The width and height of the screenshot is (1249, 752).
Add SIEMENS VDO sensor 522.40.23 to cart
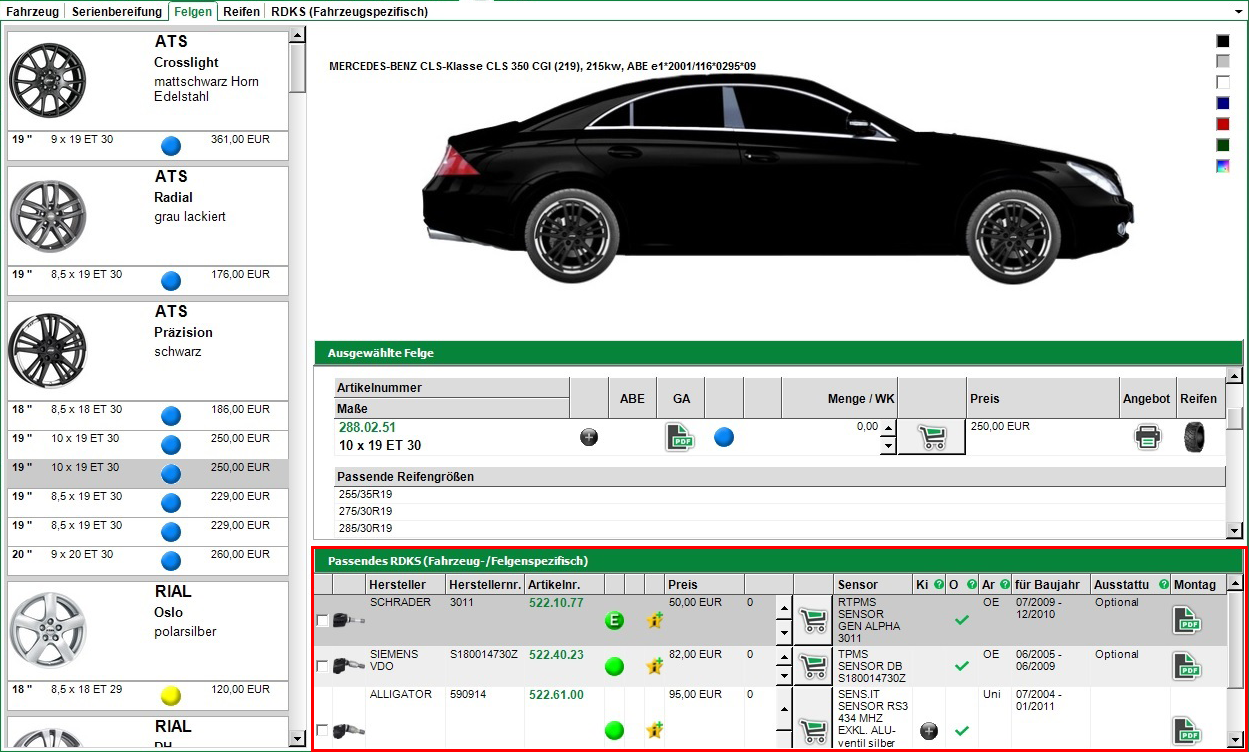tap(814, 666)
